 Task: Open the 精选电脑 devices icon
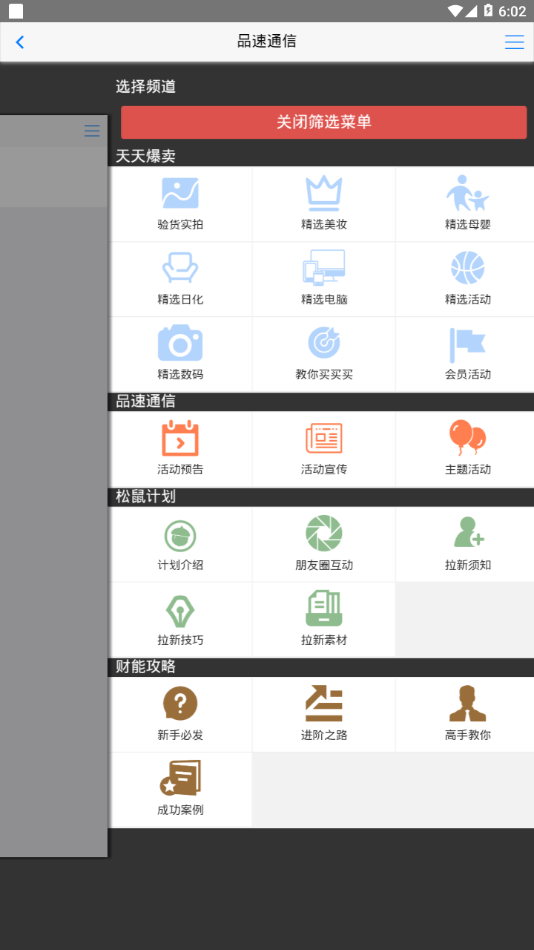click(324, 267)
